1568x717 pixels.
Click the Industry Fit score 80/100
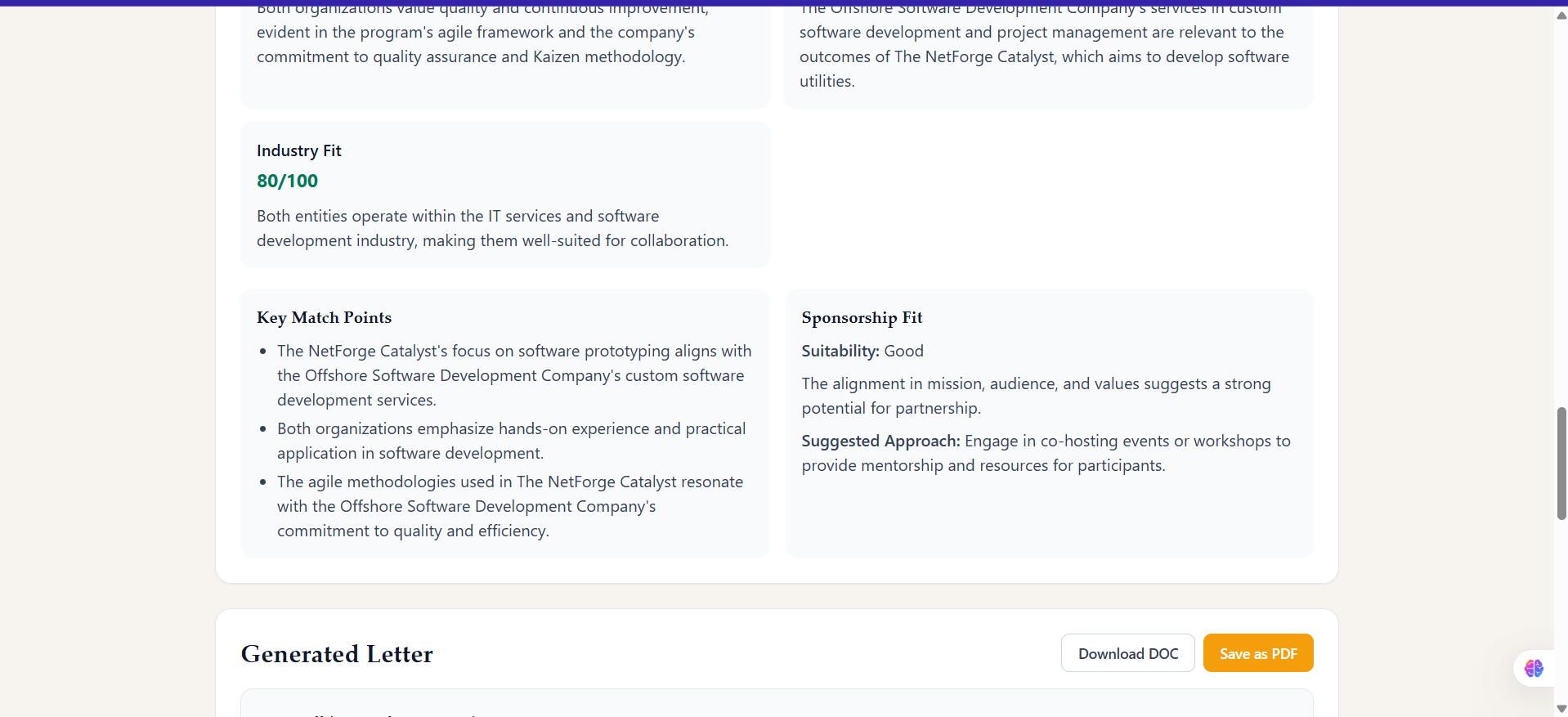click(x=287, y=181)
